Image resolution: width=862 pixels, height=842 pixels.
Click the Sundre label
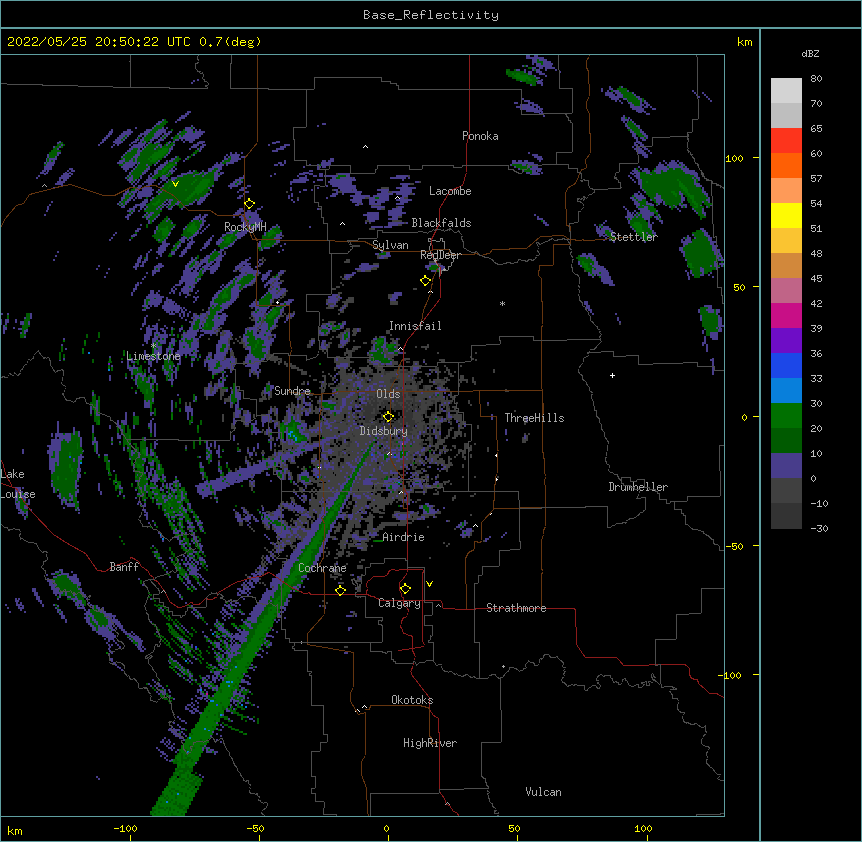click(x=292, y=391)
